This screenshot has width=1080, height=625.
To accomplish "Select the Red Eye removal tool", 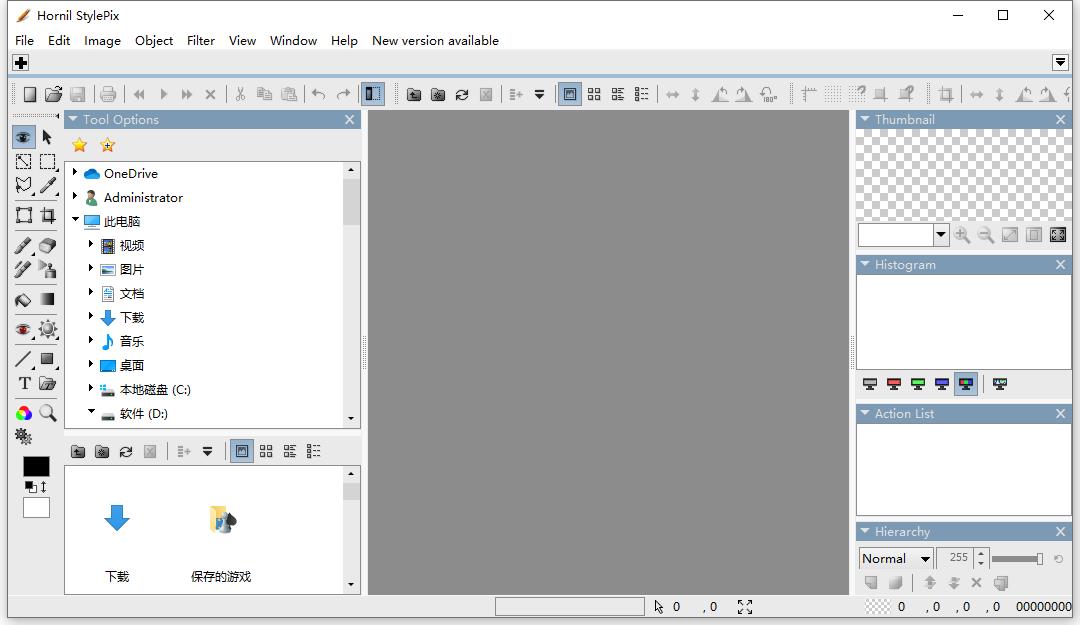I will pos(24,329).
